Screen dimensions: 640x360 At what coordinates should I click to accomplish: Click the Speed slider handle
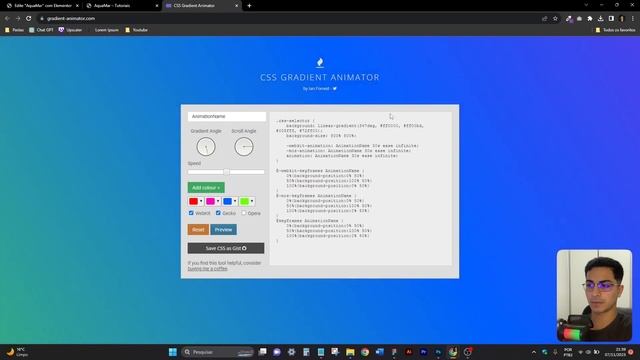pyautogui.click(x=227, y=172)
